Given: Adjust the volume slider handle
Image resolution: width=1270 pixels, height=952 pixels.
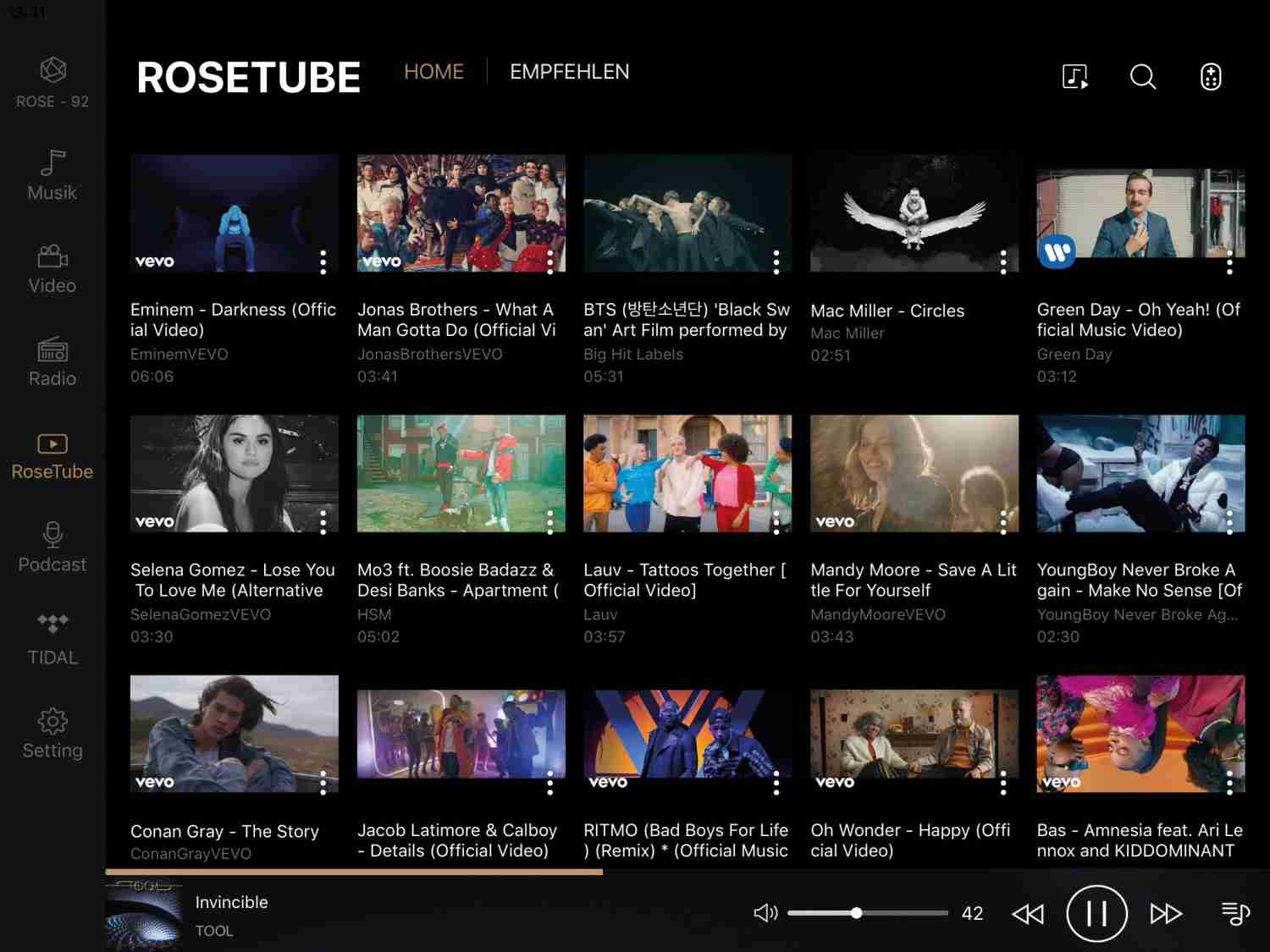Looking at the screenshot, I should (x=857, y=913).
